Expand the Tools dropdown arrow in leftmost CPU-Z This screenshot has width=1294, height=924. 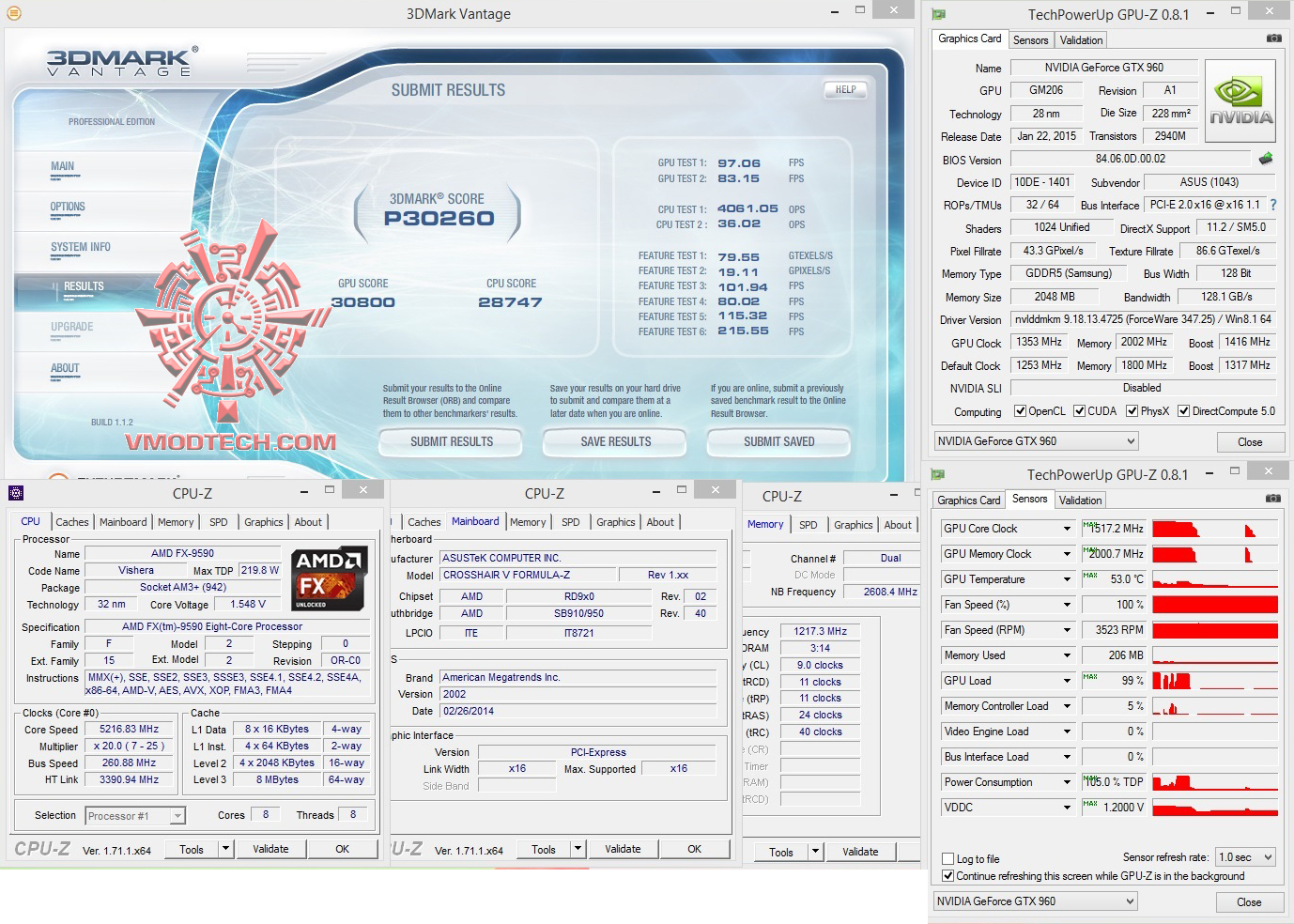click(x=225, y=849)
